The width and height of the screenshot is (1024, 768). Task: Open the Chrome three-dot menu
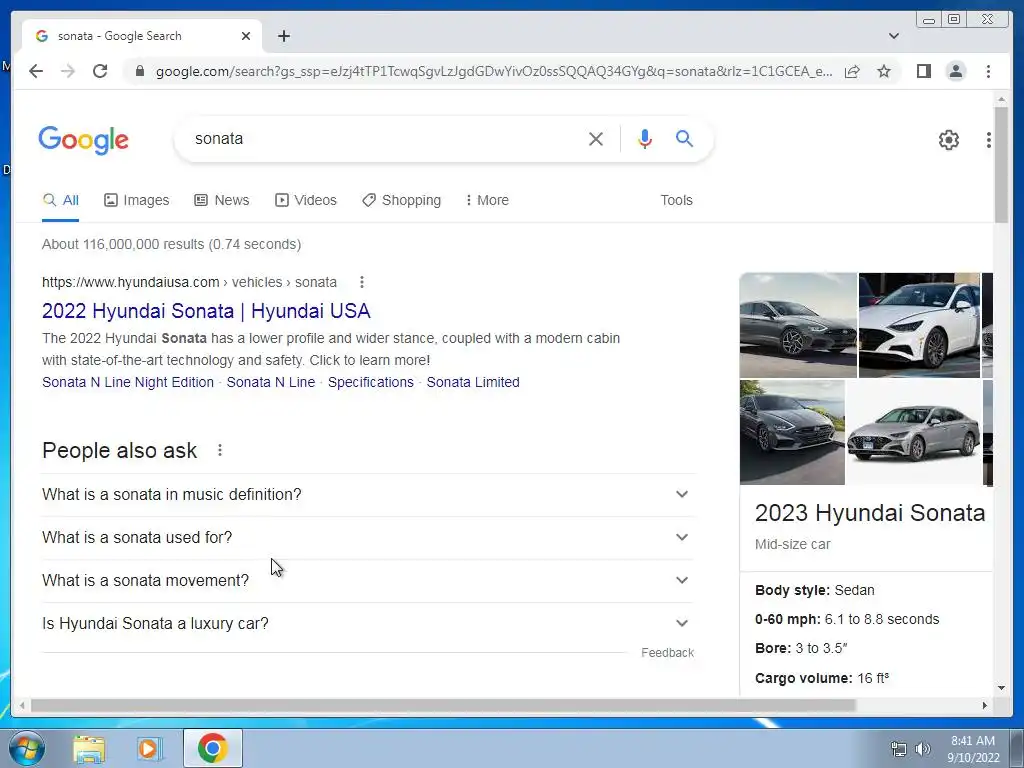coord(988,71)
